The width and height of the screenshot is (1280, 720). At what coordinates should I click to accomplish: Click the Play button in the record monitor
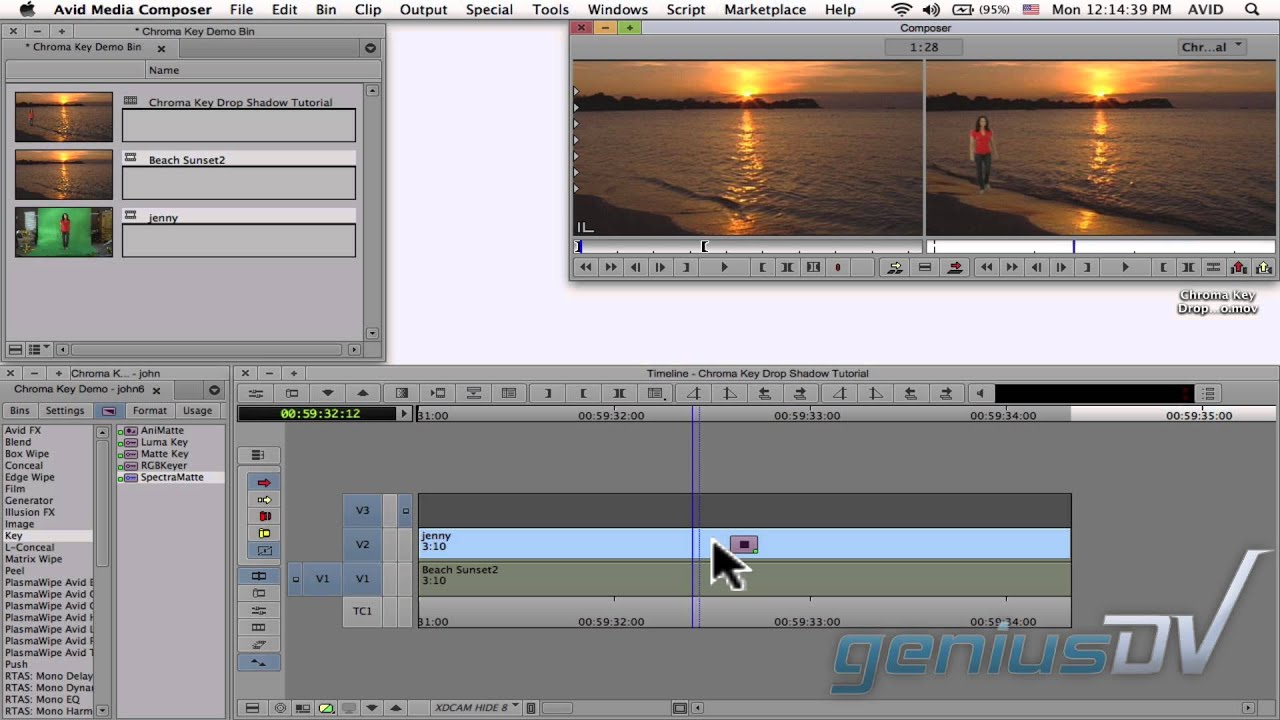tap(1125, 267)
